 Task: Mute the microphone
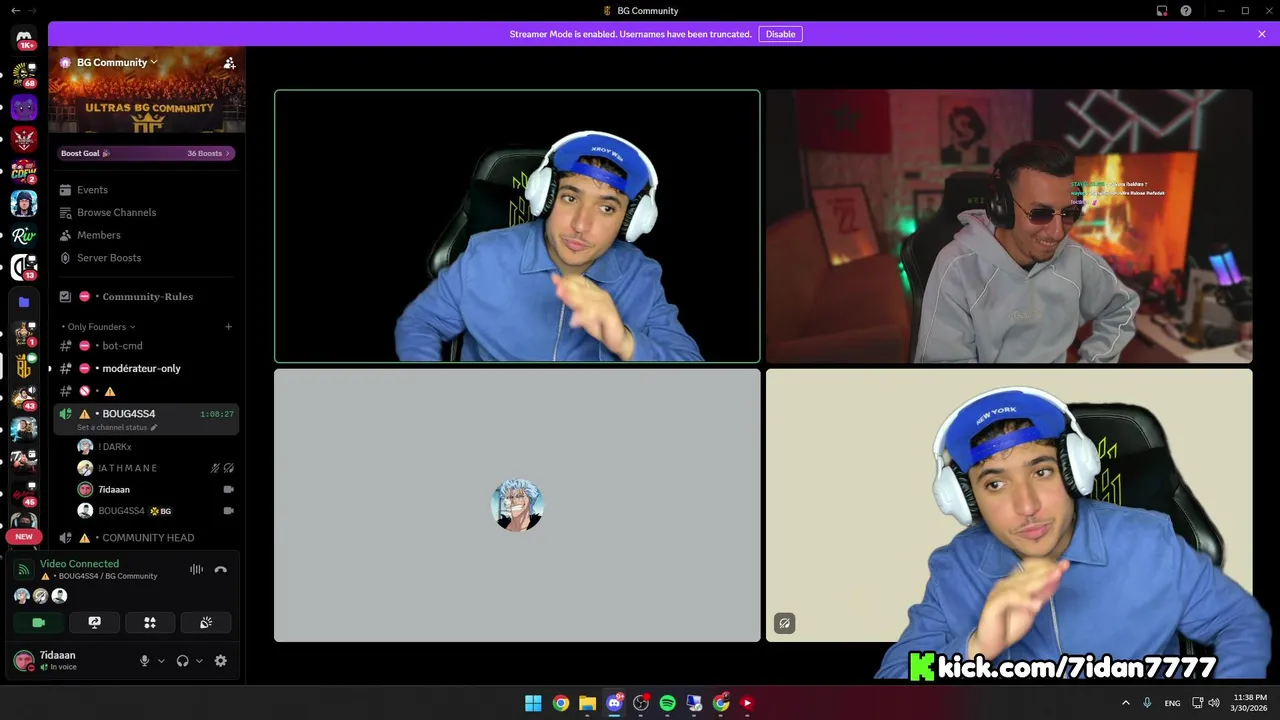(144, 661)
